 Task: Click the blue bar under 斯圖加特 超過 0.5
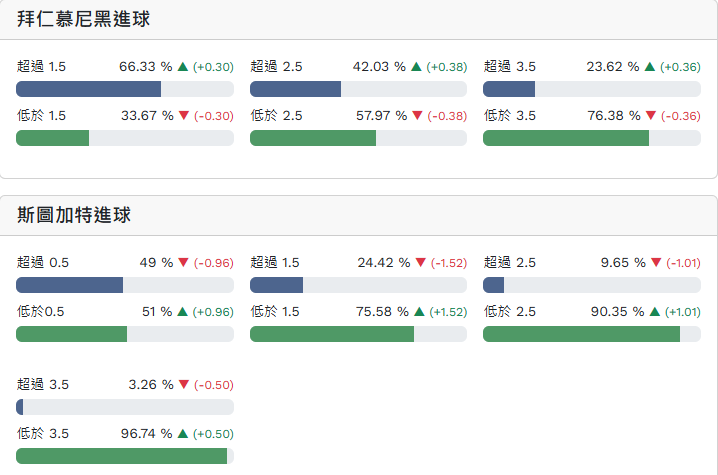[69, 285]
